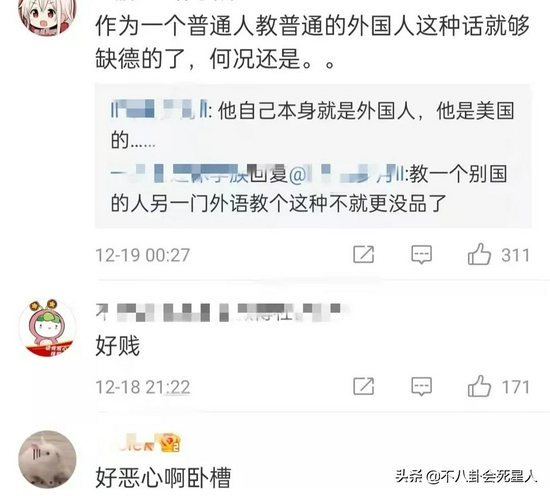The image size is (550, 496).
Task: Tap the blurred @mention in nested reply
Action: 347,174
